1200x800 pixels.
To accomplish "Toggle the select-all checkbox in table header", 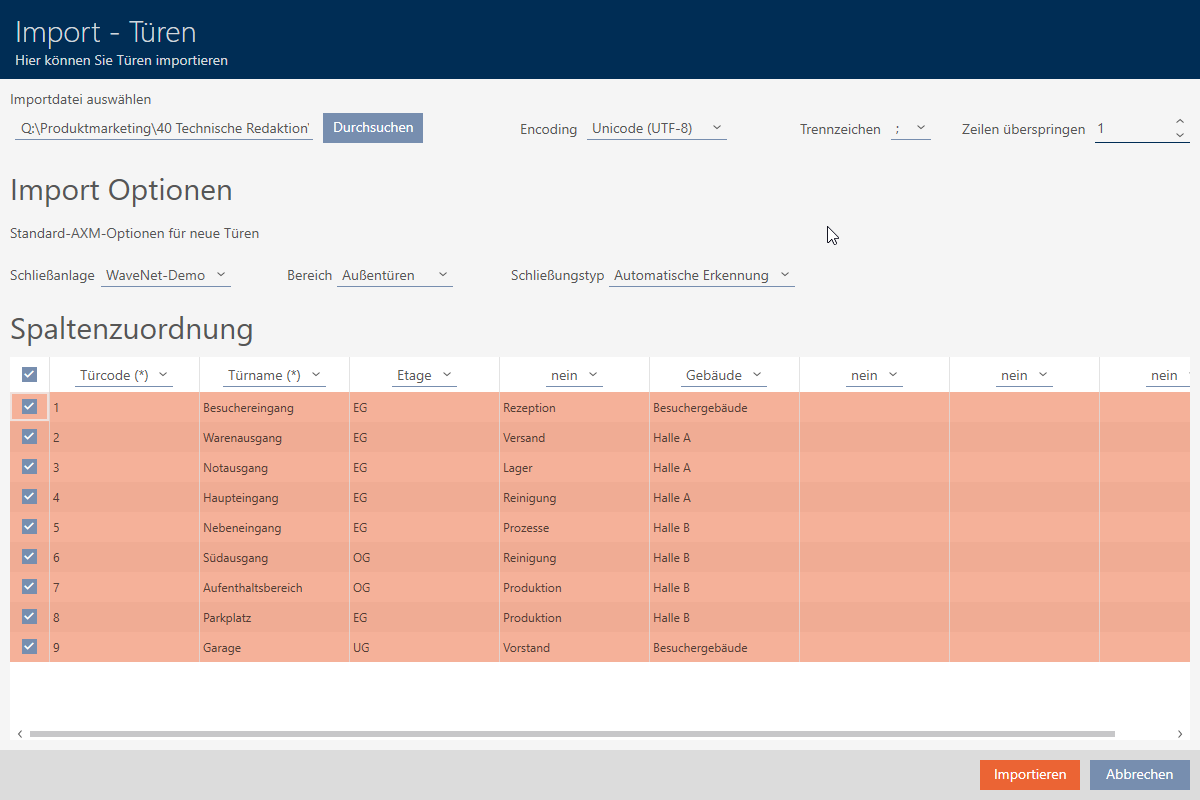I will click(x=29, y=374).
